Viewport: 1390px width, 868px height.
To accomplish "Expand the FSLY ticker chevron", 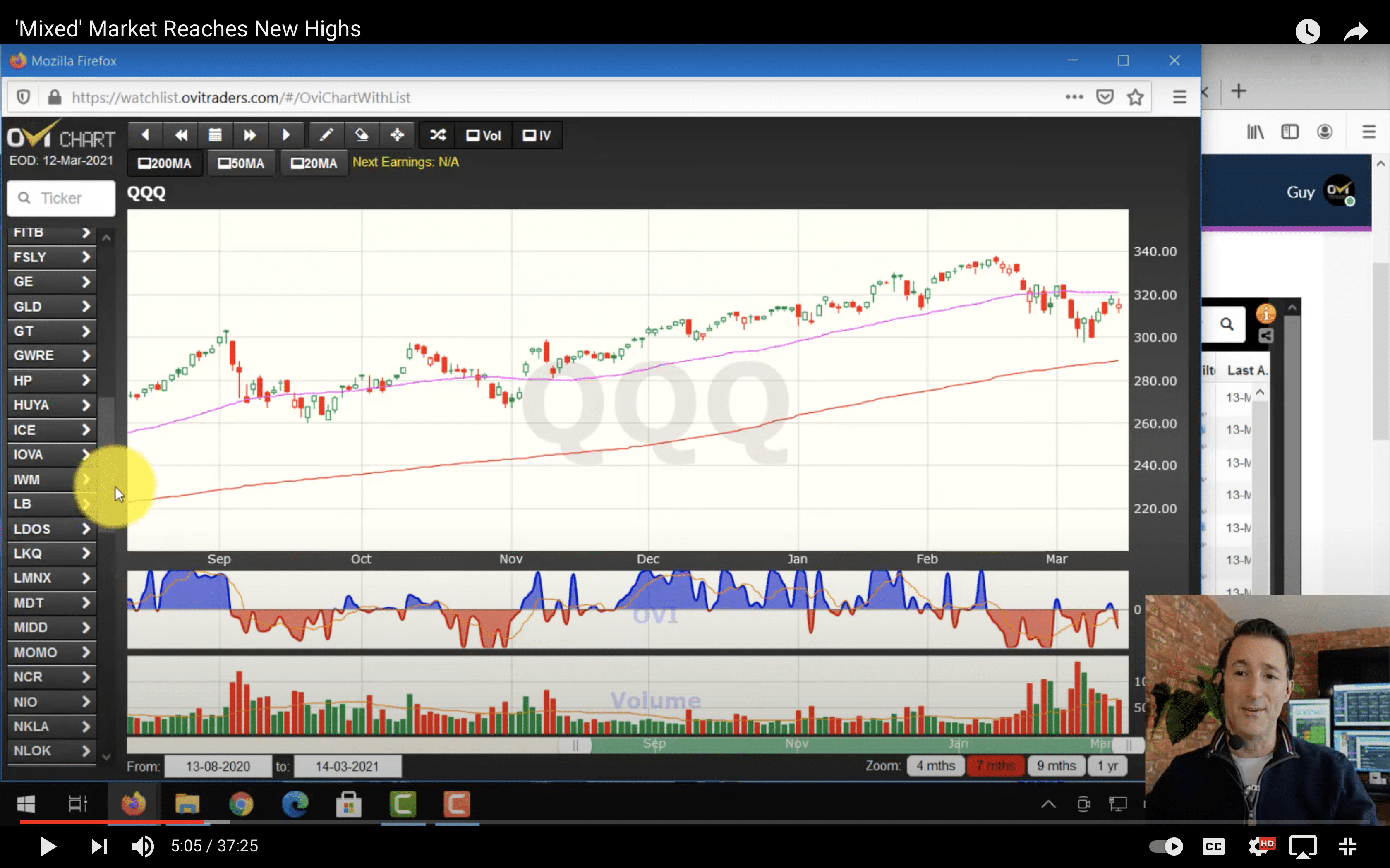I will point(86,257).
